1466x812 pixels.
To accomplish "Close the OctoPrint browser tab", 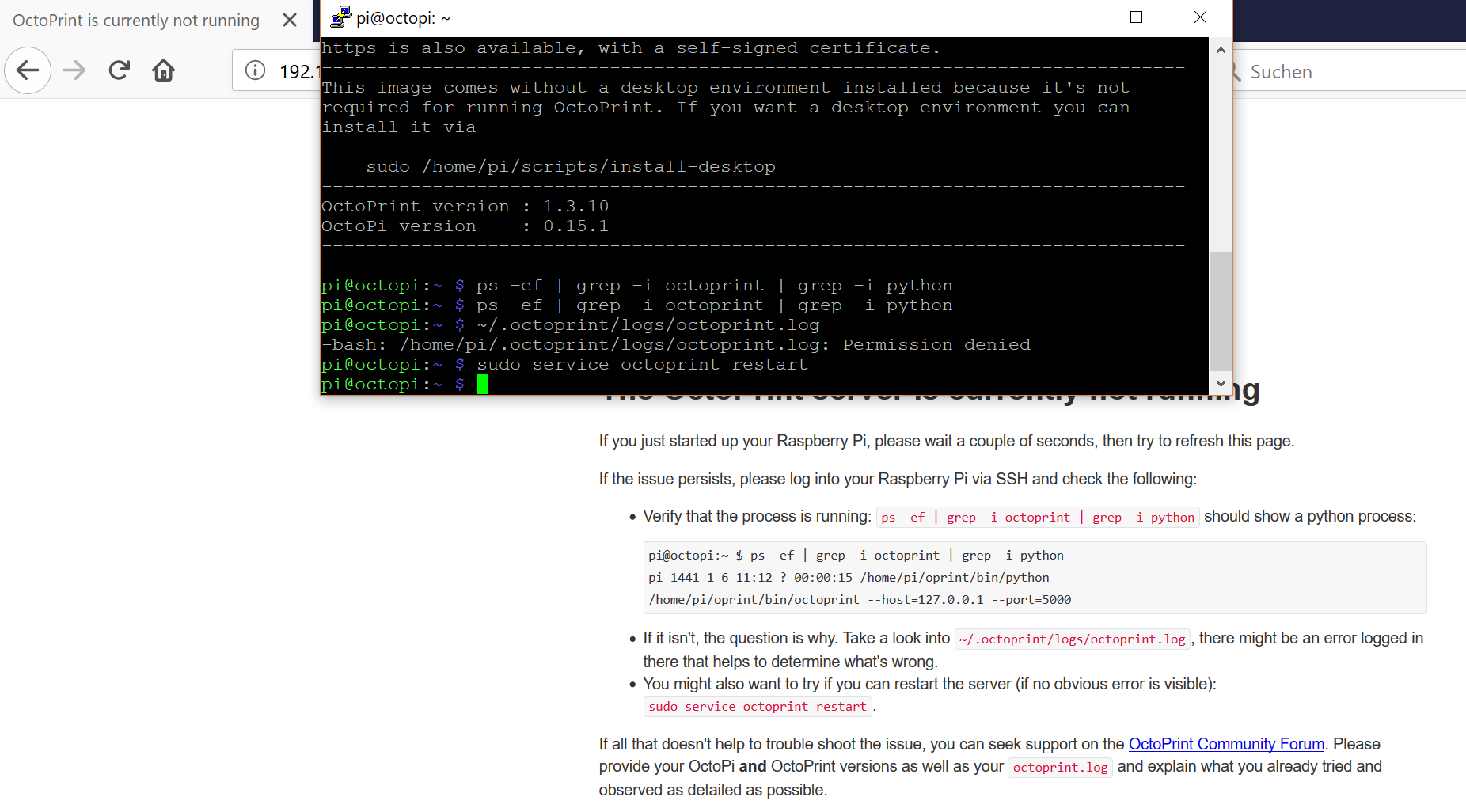I will [290, 20].
